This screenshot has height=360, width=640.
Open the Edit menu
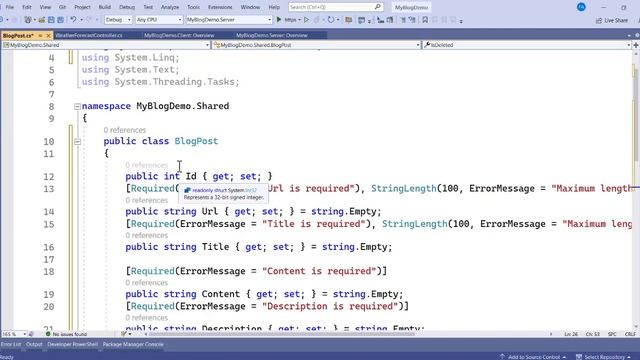[27, 7]
